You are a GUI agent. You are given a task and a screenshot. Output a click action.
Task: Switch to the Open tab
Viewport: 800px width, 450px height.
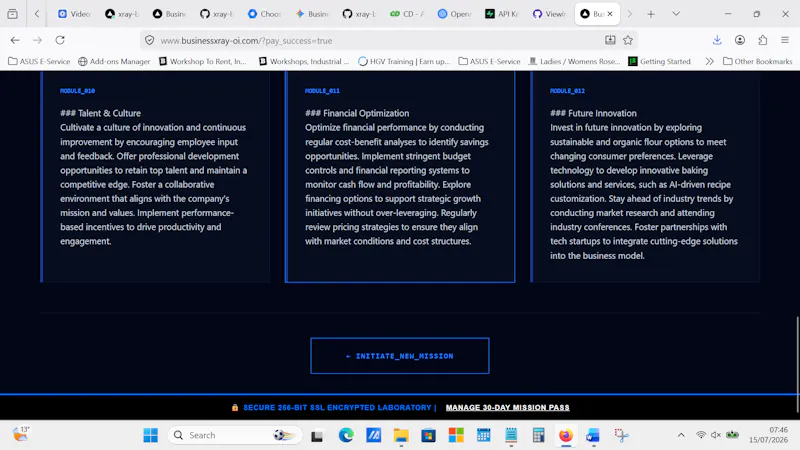[455, 14]
